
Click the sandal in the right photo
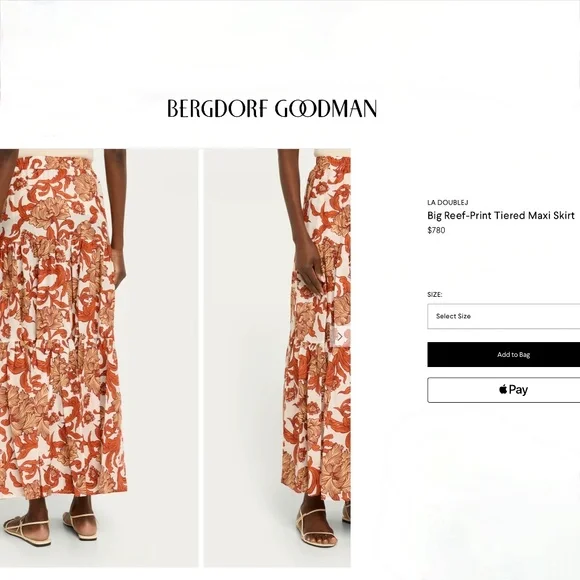point(315,527)
